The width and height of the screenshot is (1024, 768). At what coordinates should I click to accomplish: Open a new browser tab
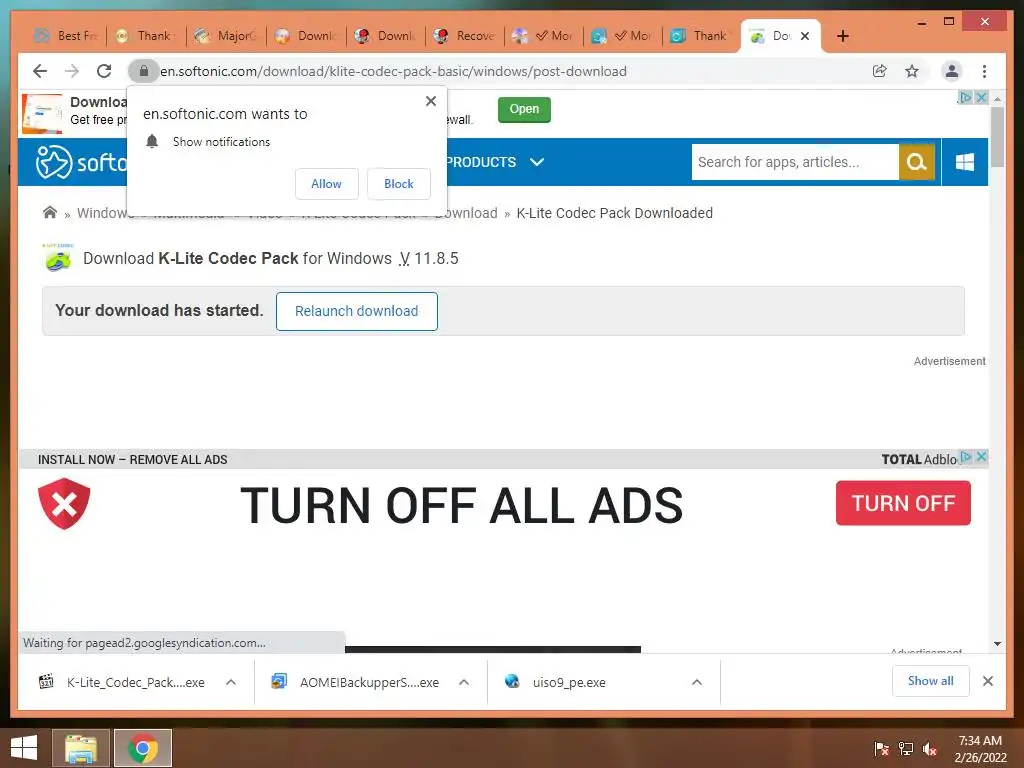point(843,36)
